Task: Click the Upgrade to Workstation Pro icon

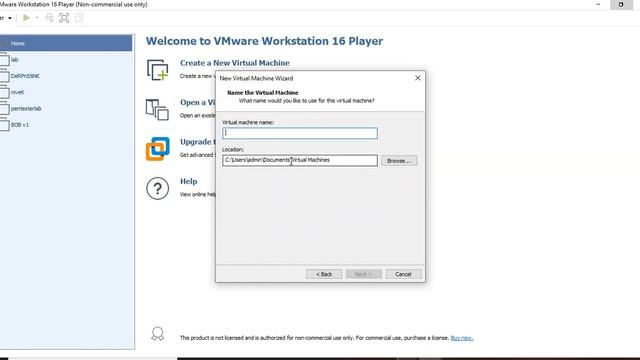Action: click(158, 149)
